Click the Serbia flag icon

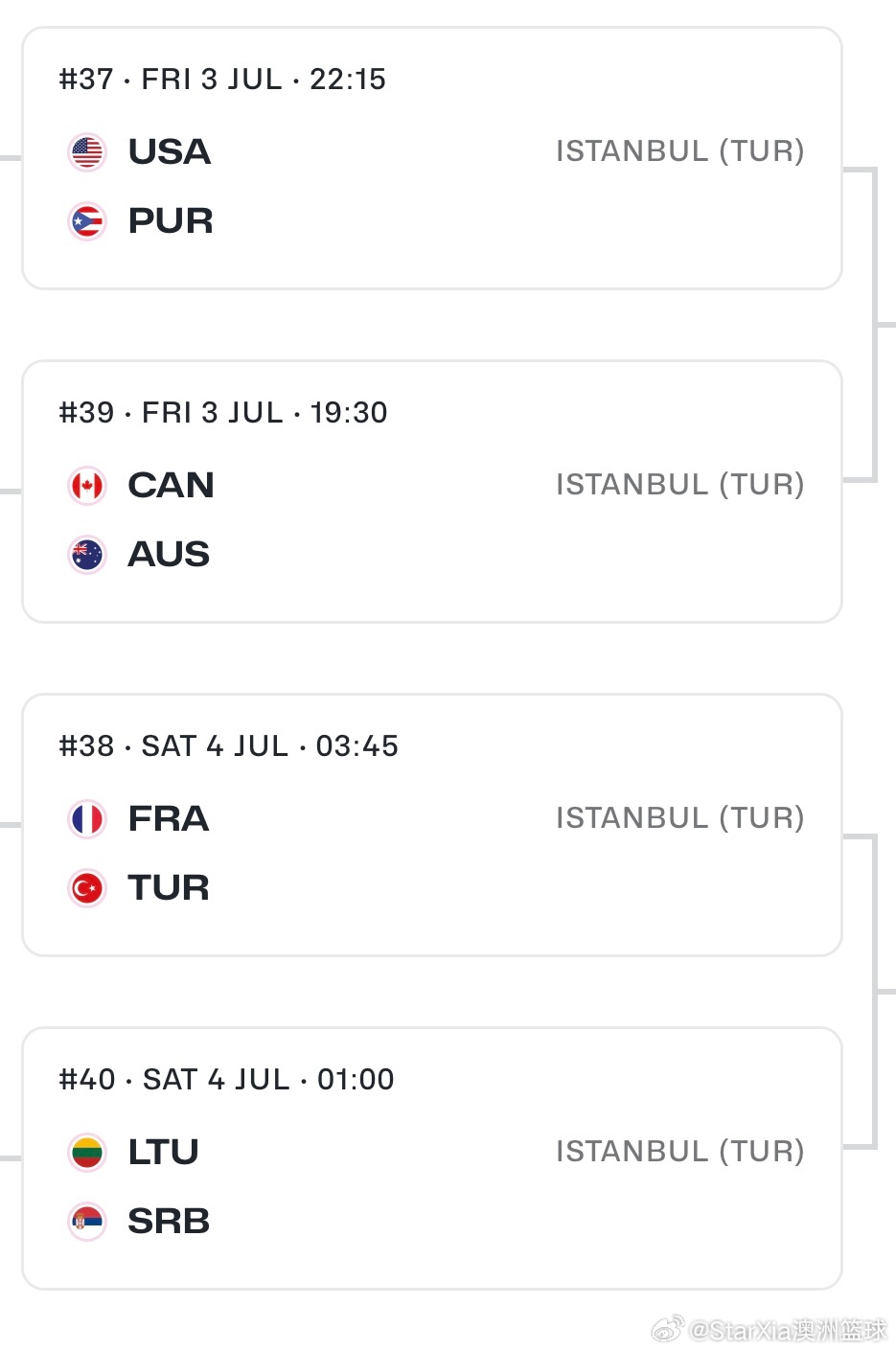click(x=87, y=1222)
